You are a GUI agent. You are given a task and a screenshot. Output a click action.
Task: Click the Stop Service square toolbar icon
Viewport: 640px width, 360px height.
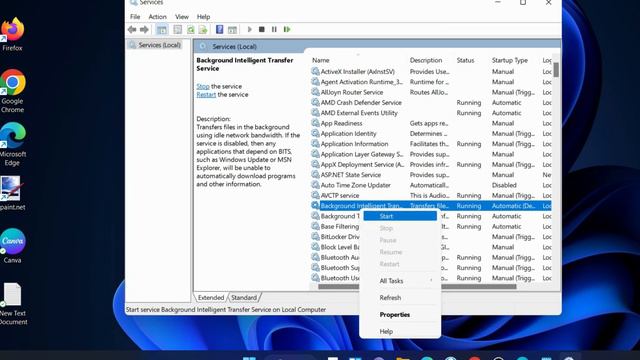[262, 29]
